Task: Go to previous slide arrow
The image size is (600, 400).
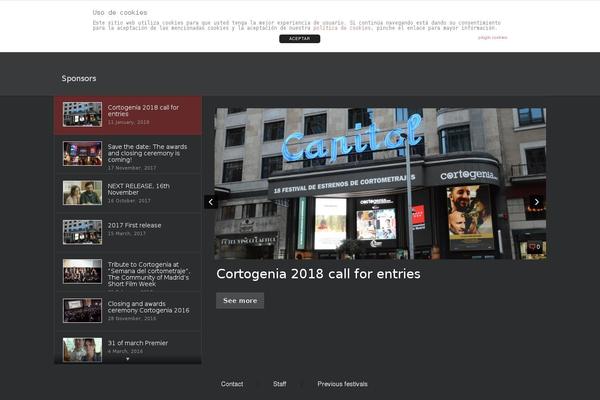Action: coord(210,202)
